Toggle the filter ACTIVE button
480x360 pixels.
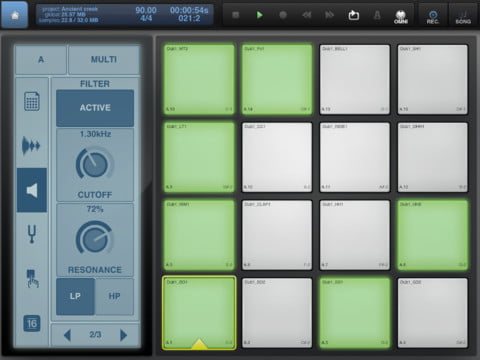click(x=95, y=108)
